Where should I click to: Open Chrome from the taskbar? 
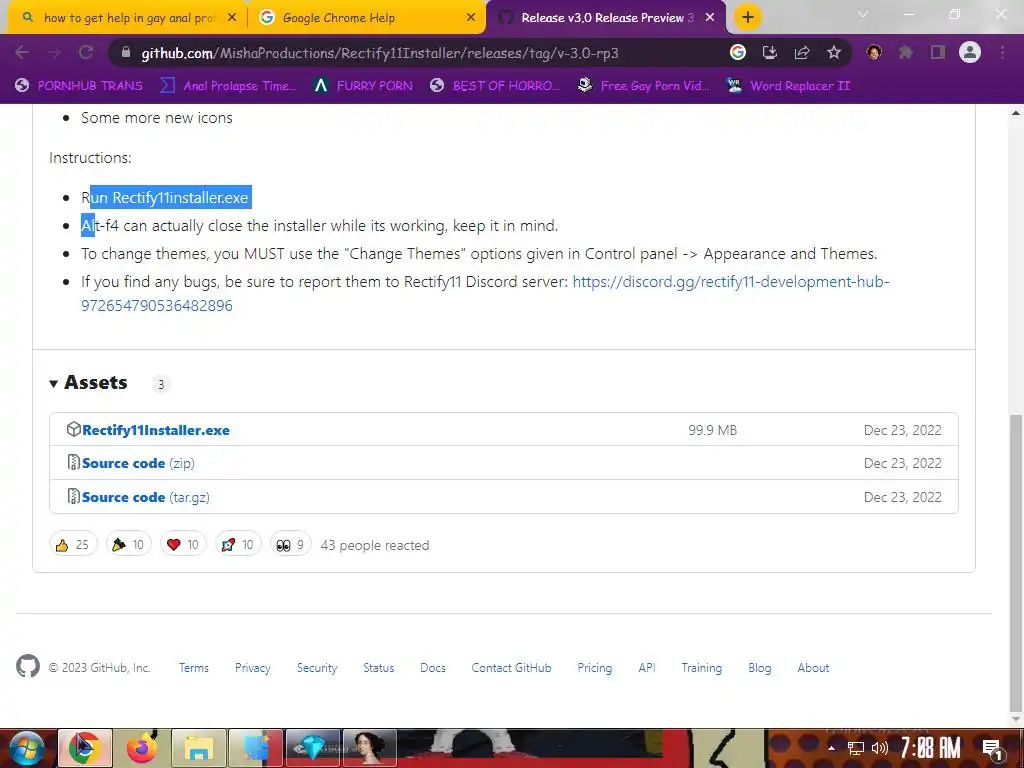[x=85, y=748]
